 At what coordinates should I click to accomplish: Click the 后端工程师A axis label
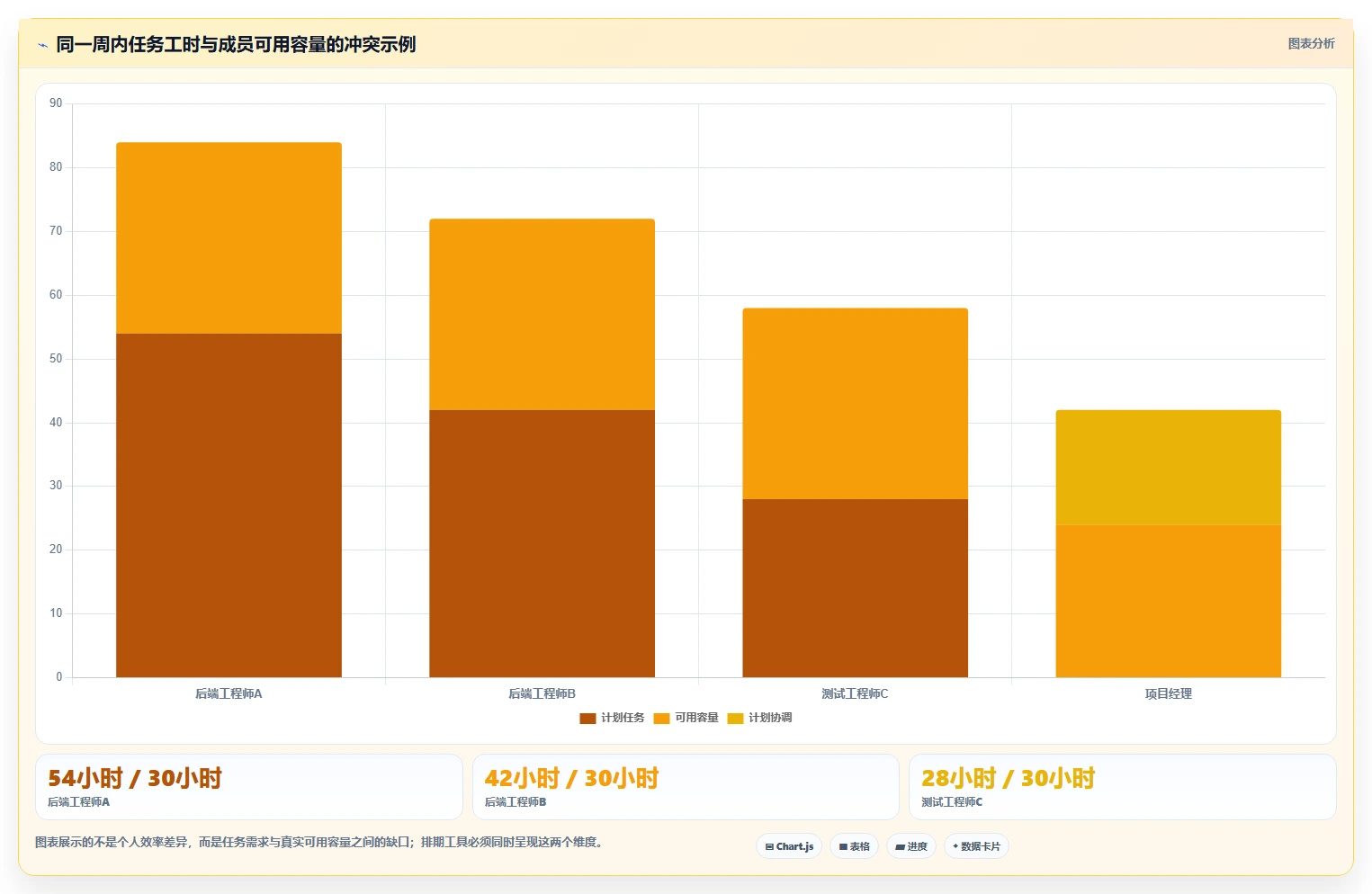tap(229, 693)
